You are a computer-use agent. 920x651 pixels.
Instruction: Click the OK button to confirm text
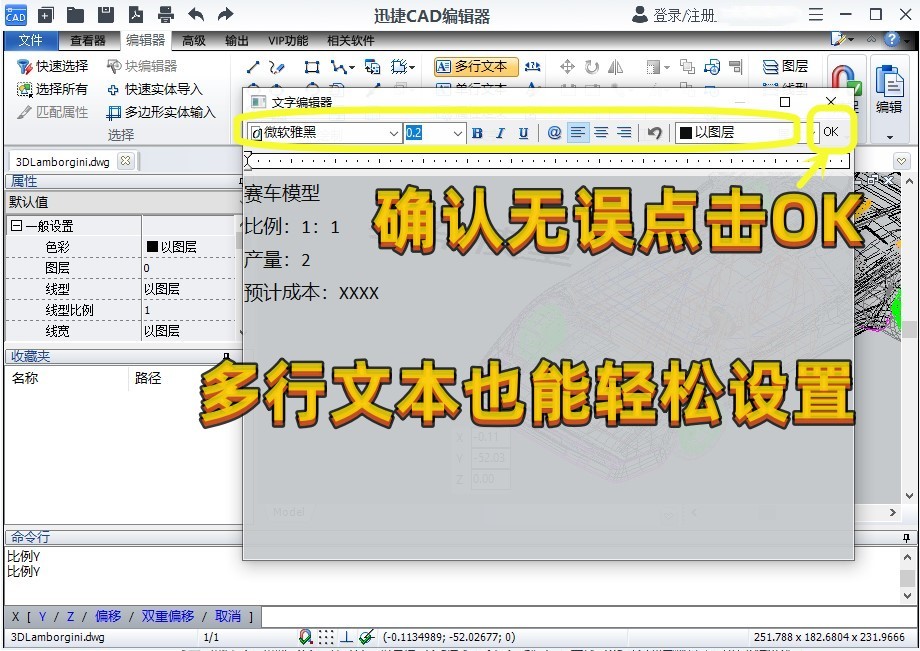pyautogui.click(x=831, y=131)
